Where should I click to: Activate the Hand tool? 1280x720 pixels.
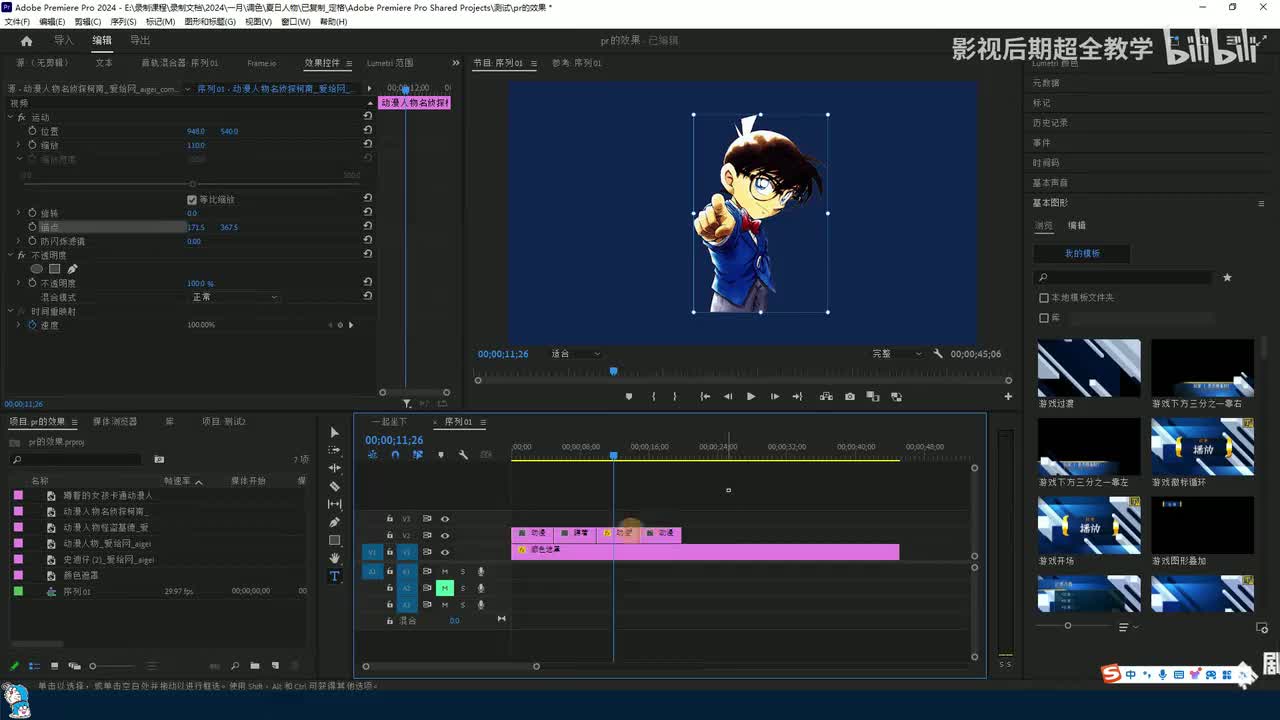(x=335, y=558)
